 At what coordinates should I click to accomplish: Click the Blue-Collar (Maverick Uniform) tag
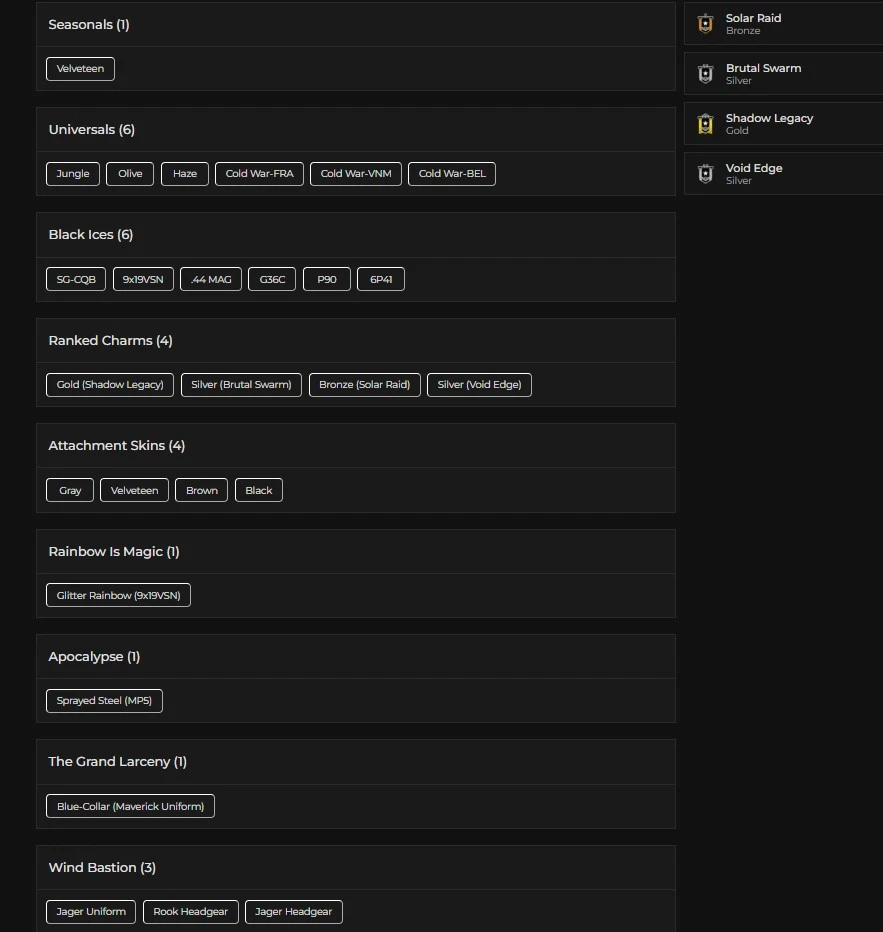[x=130, y=807]
